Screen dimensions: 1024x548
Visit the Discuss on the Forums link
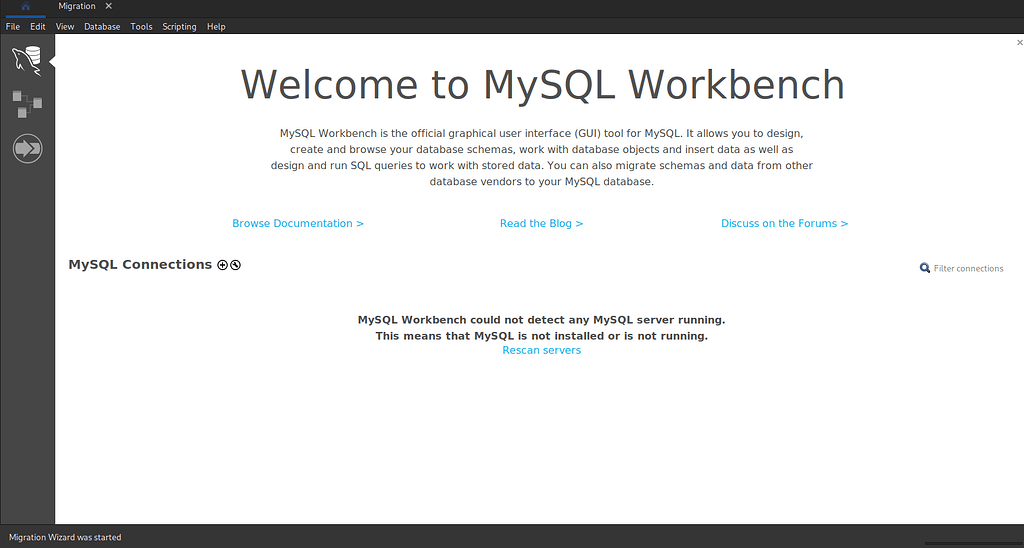[784, 224]
